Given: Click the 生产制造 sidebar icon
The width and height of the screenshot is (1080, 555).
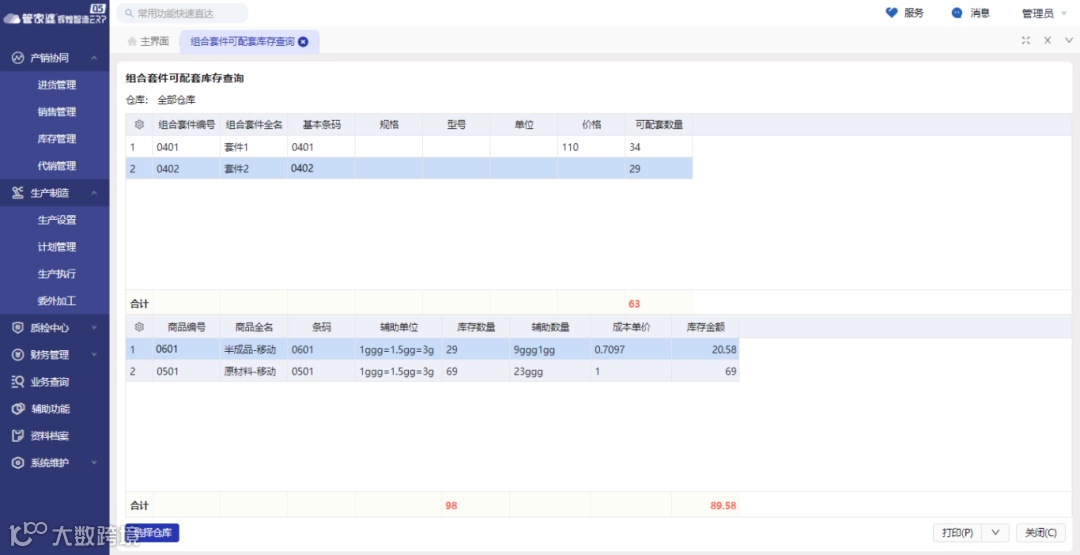Looking at the screenshot, I should tap(18, 193).
